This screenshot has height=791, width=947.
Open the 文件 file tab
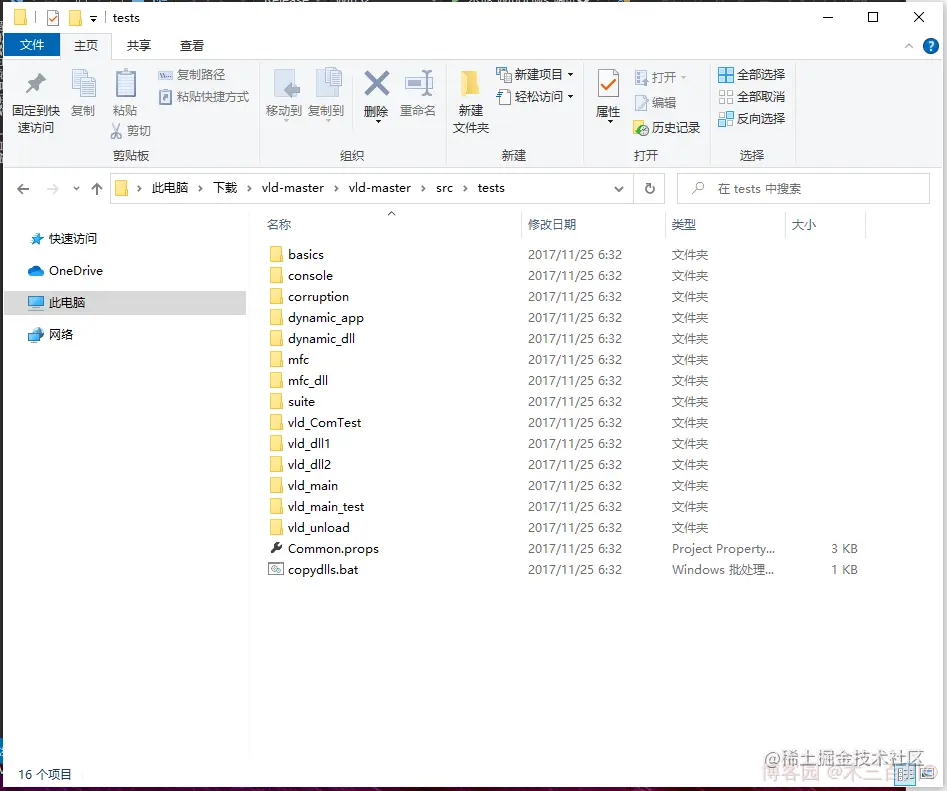click(31, 45)
